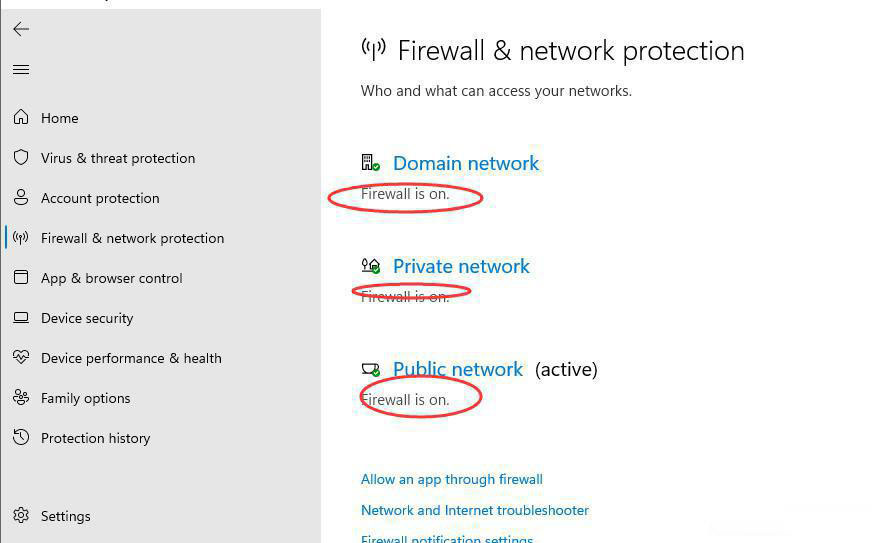The width and height of the screenshot is (872, 543).
Task: Click the Home house icon
Action: point(21,118)
